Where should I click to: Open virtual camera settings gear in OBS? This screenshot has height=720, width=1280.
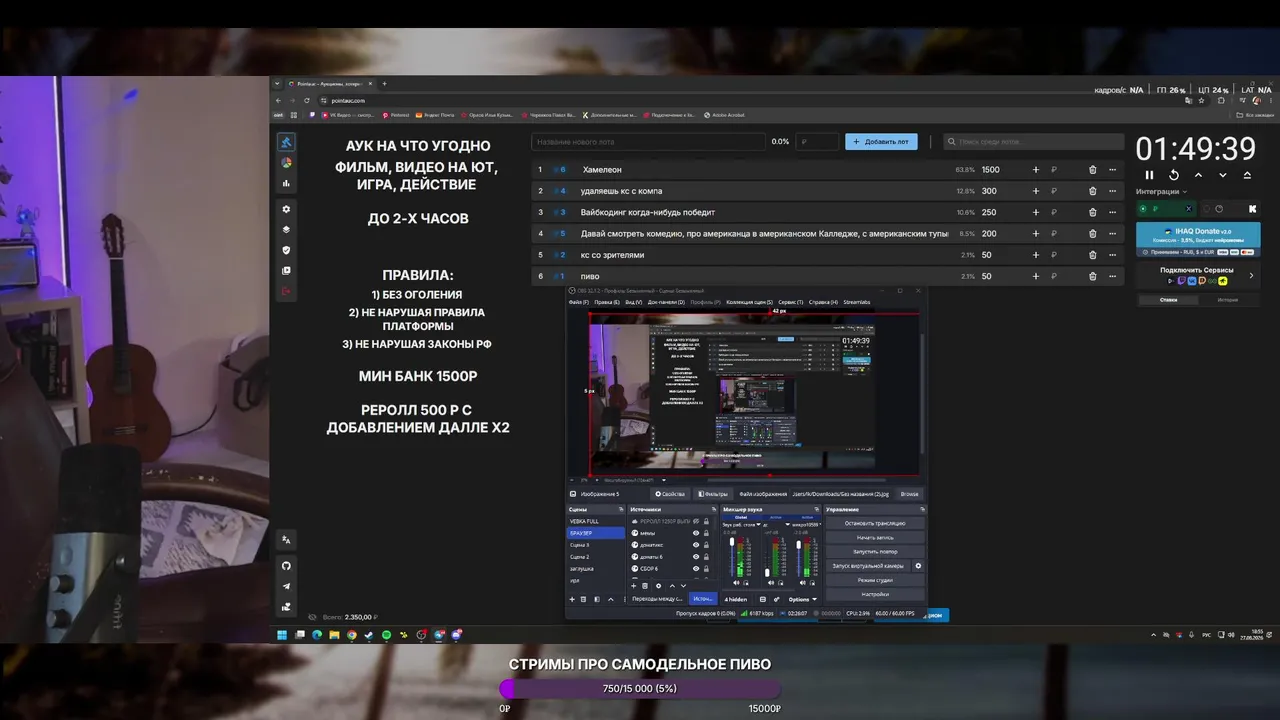[x=918, y=566]
